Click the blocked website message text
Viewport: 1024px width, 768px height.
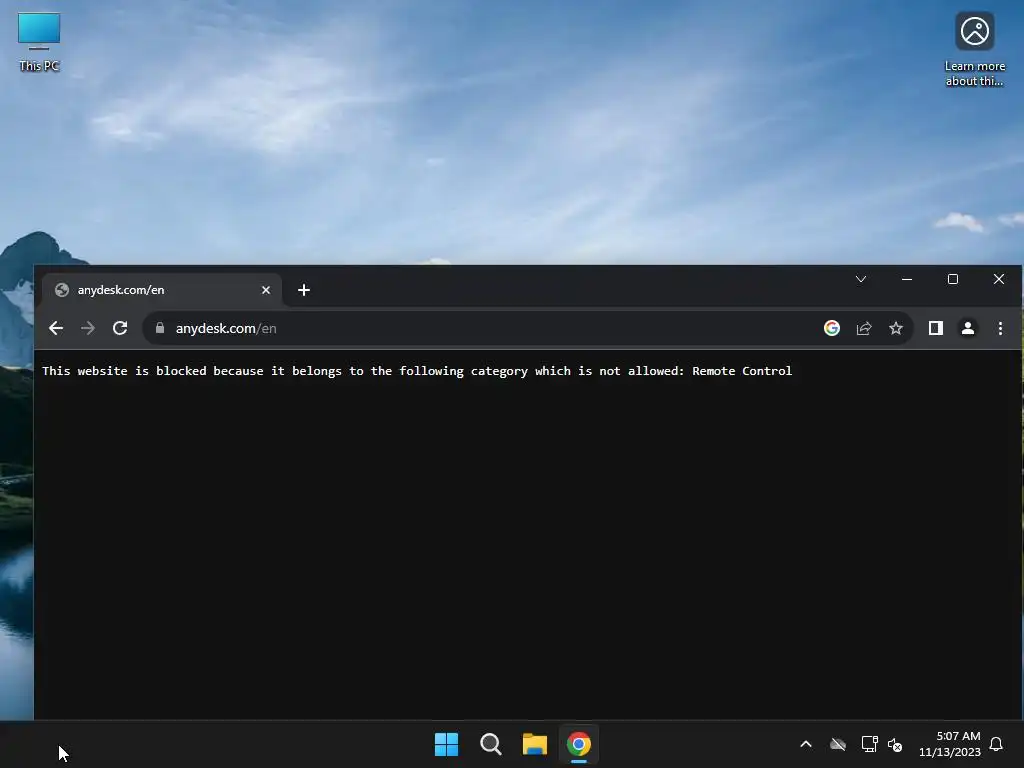(x=417, y=371)
